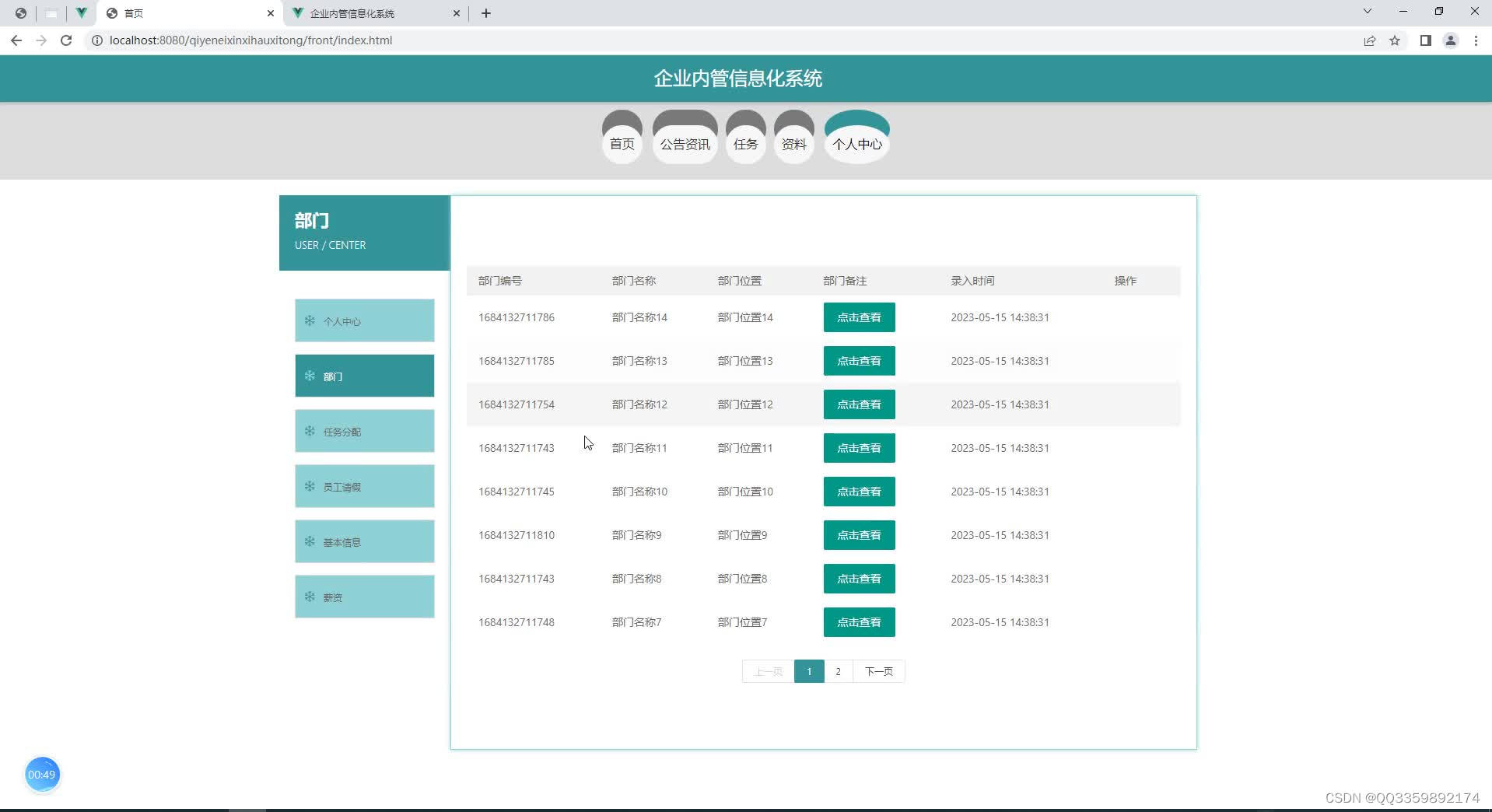This screenshot has height=812, width=1492.
Task: Click snowflake icon beside 个人中心 sidebar item
Action: (310, 320)
